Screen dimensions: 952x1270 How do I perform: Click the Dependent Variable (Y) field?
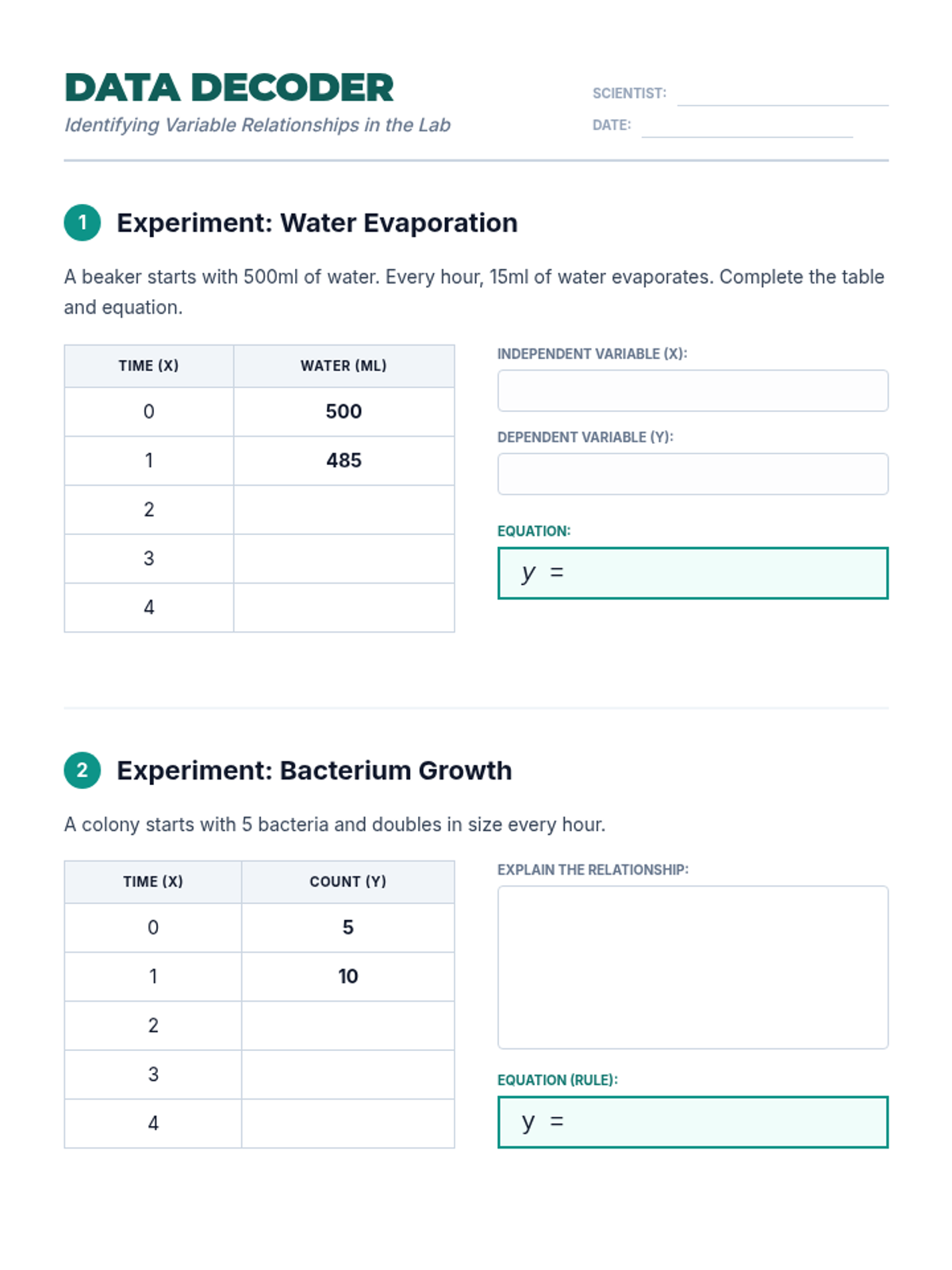click(693, 474)
